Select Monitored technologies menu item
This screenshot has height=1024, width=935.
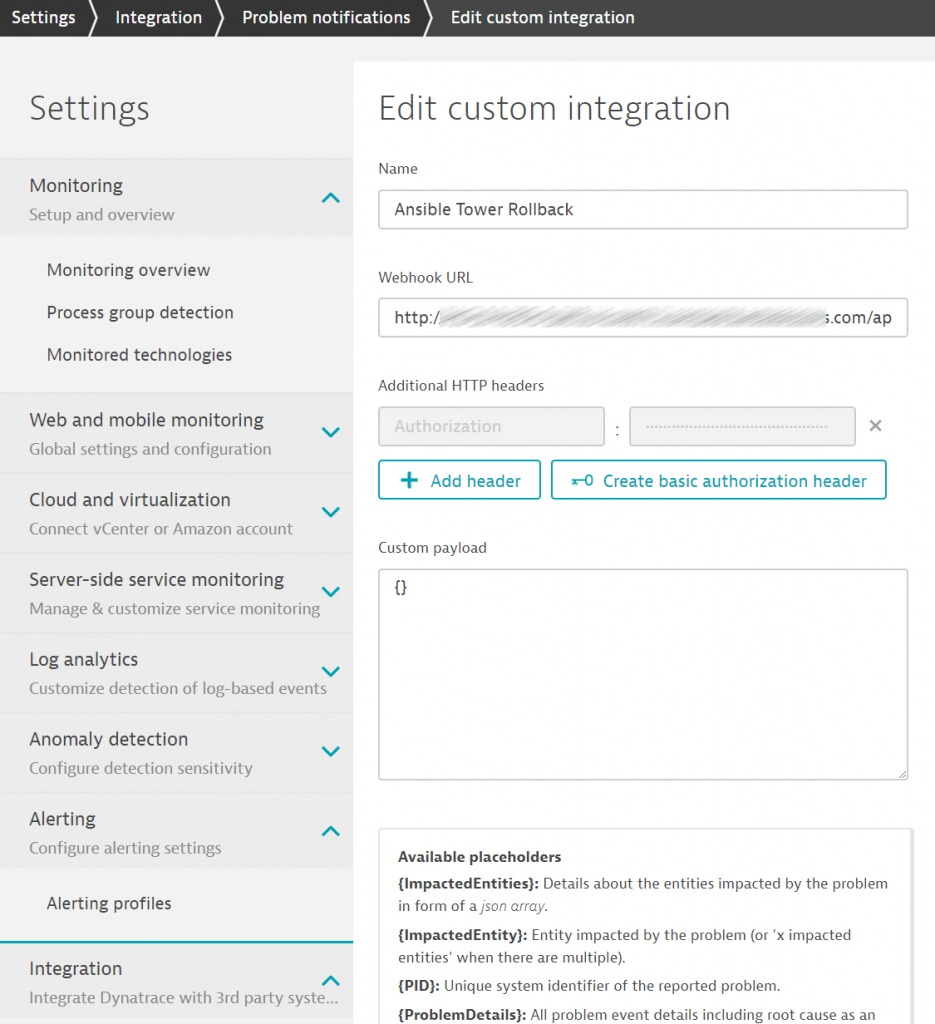(139, 355)
